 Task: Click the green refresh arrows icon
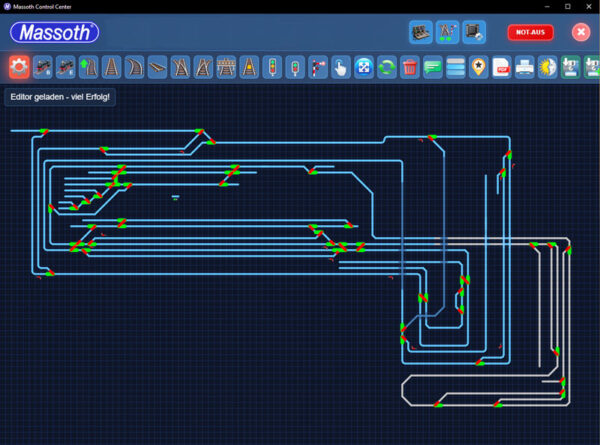[x=387, y=67]
